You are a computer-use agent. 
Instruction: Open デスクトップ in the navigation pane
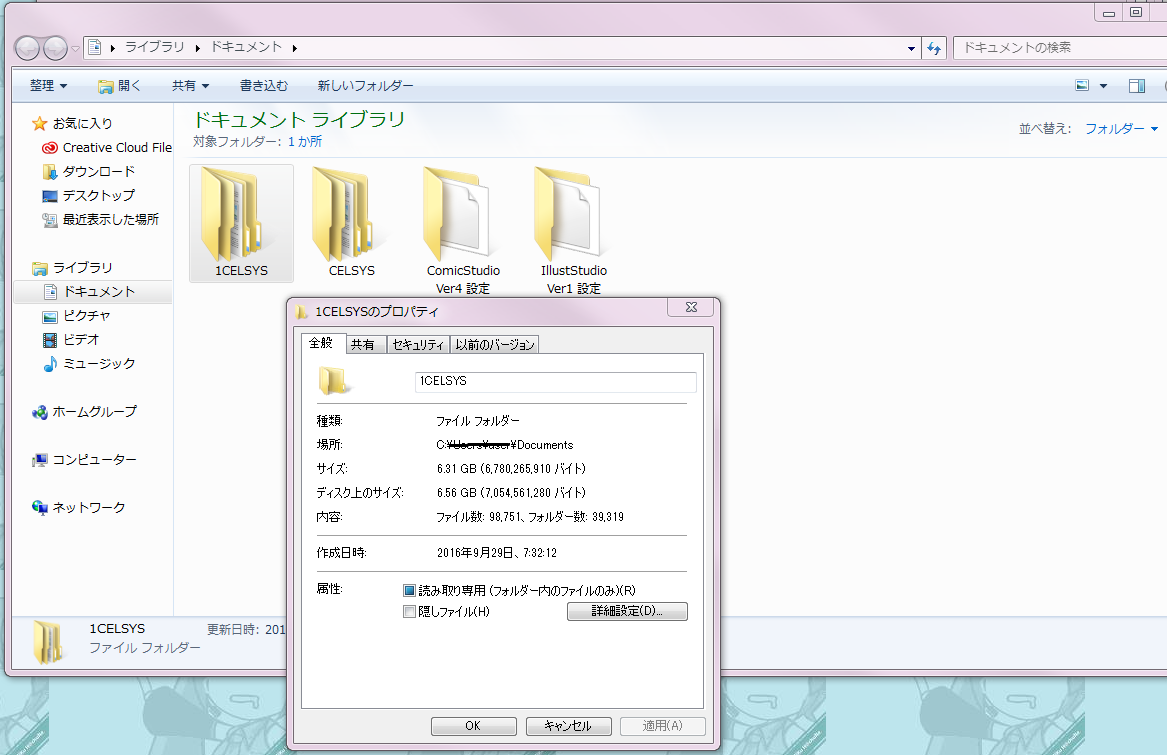(x=89, y=195)
